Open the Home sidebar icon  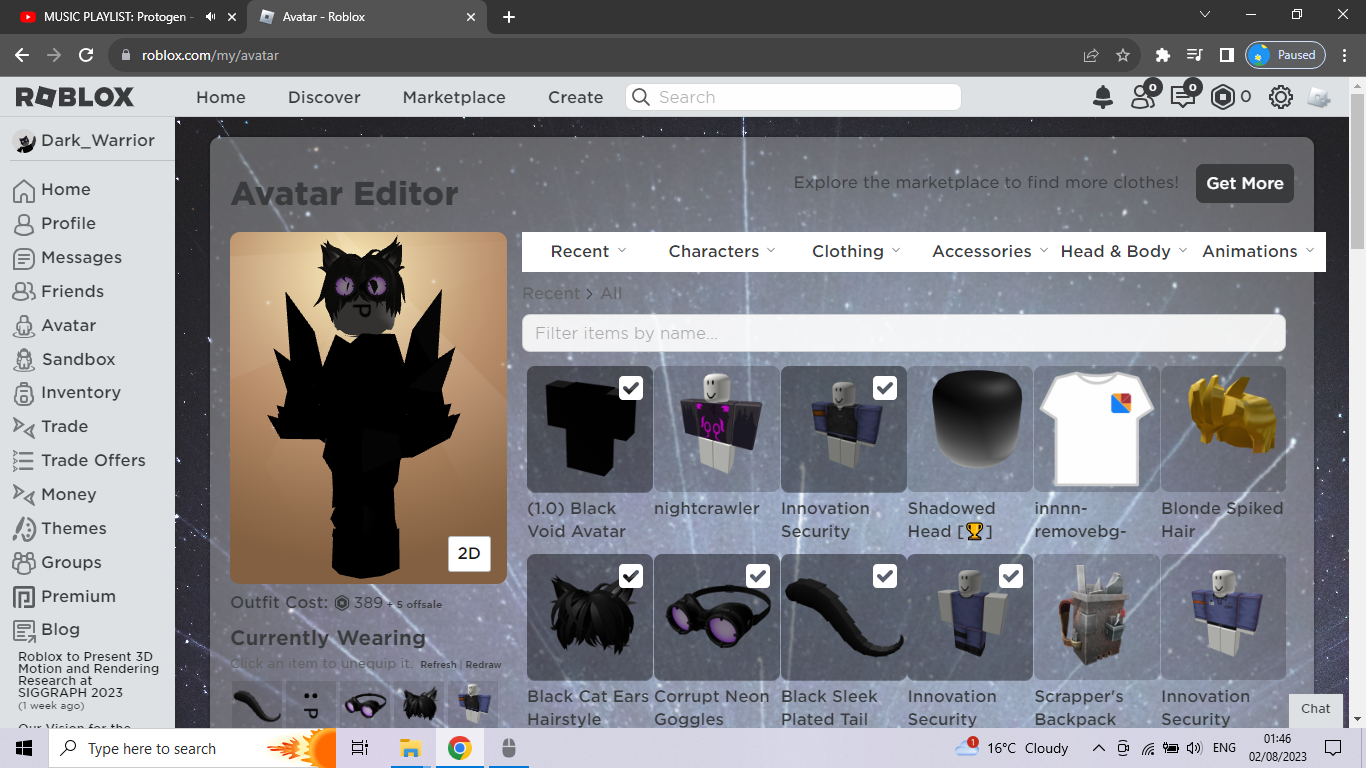point(24,190)
